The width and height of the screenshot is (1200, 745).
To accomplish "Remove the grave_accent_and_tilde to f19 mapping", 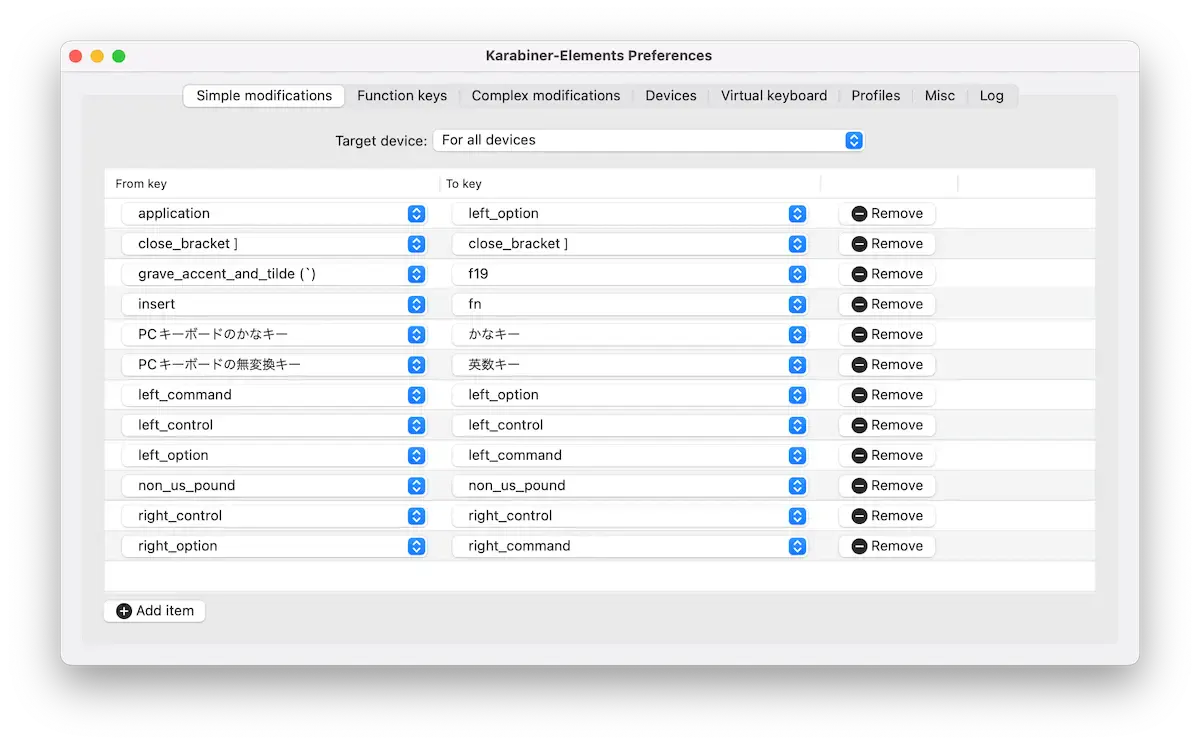I will click(887, 274).
